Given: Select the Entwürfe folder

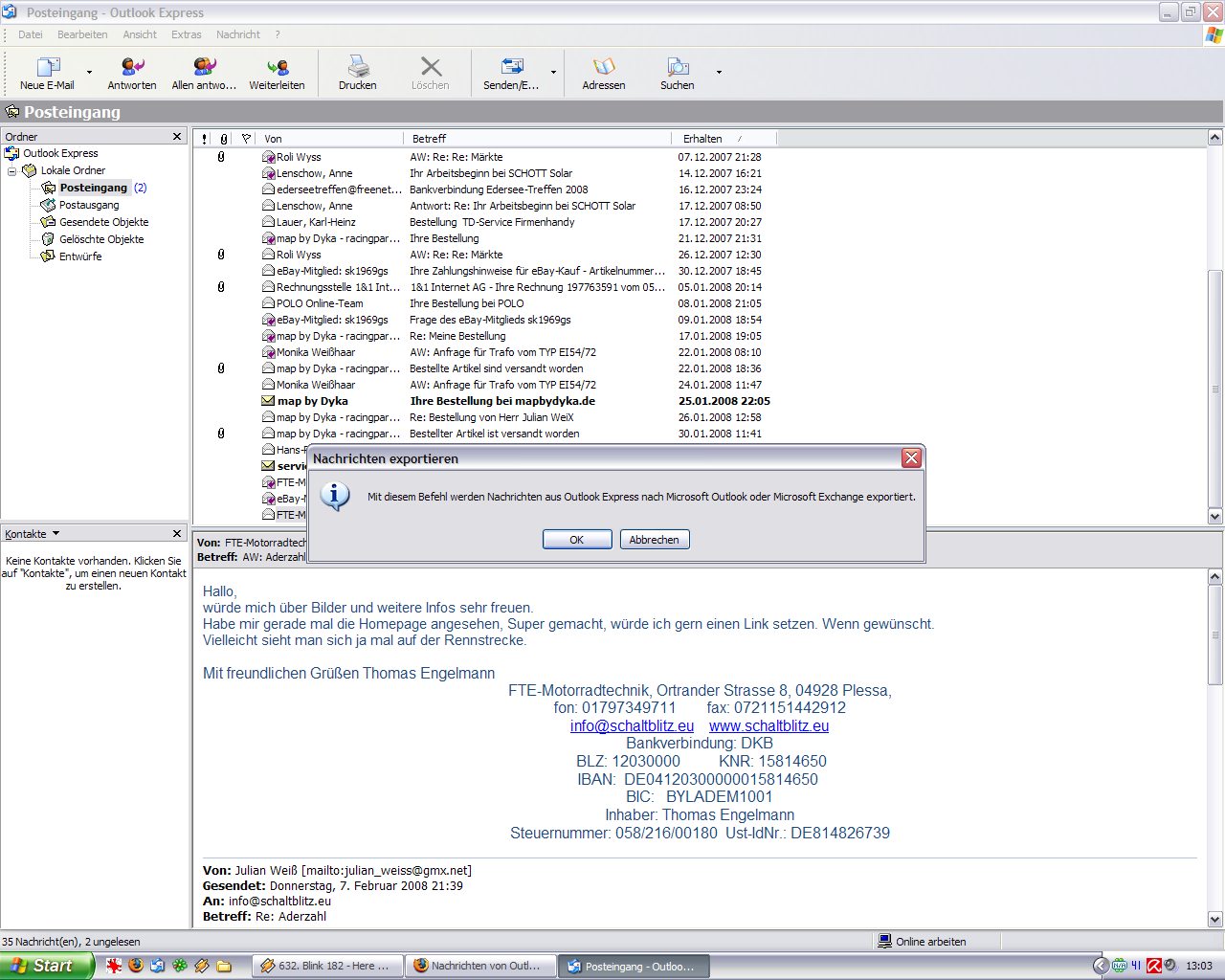Looking at the screenshot, I should pos(80,256).
